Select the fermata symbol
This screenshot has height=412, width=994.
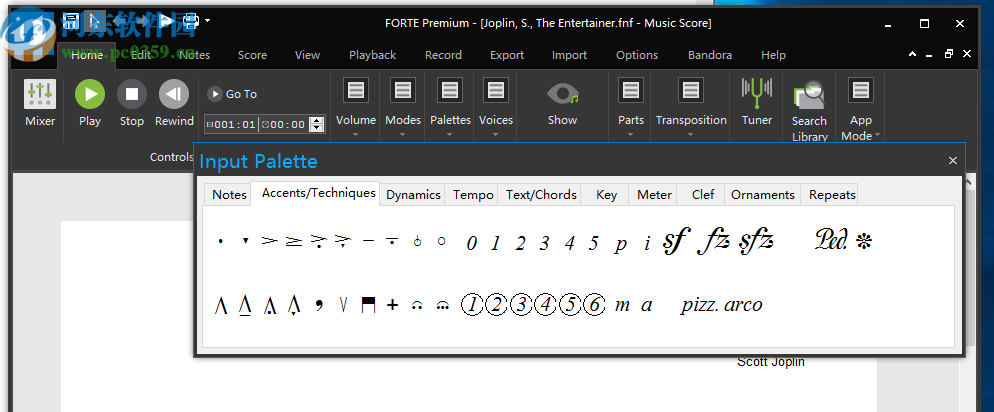[417, 305]
